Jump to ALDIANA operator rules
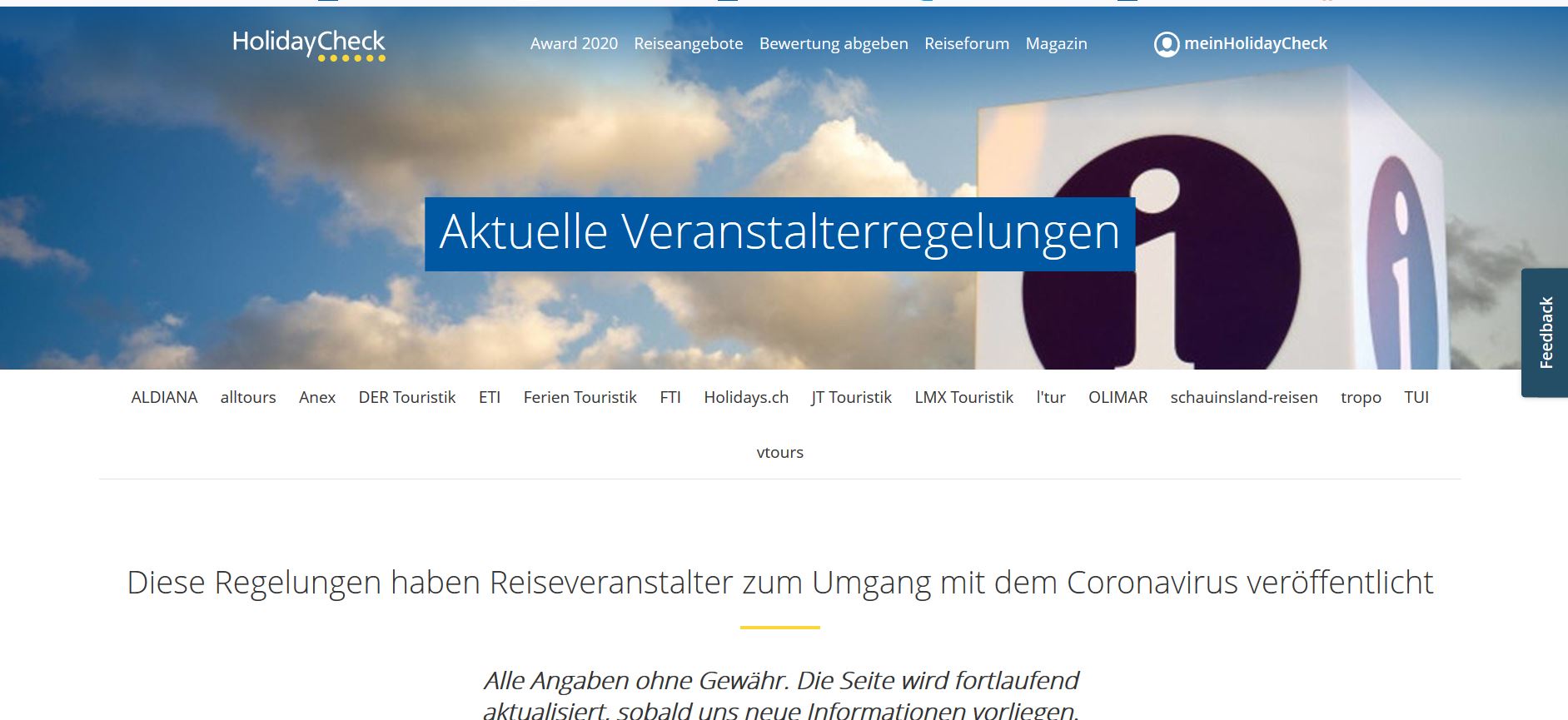Image resolution: width=1568 pixels, height=720 pixels. (x=164, y=397)
